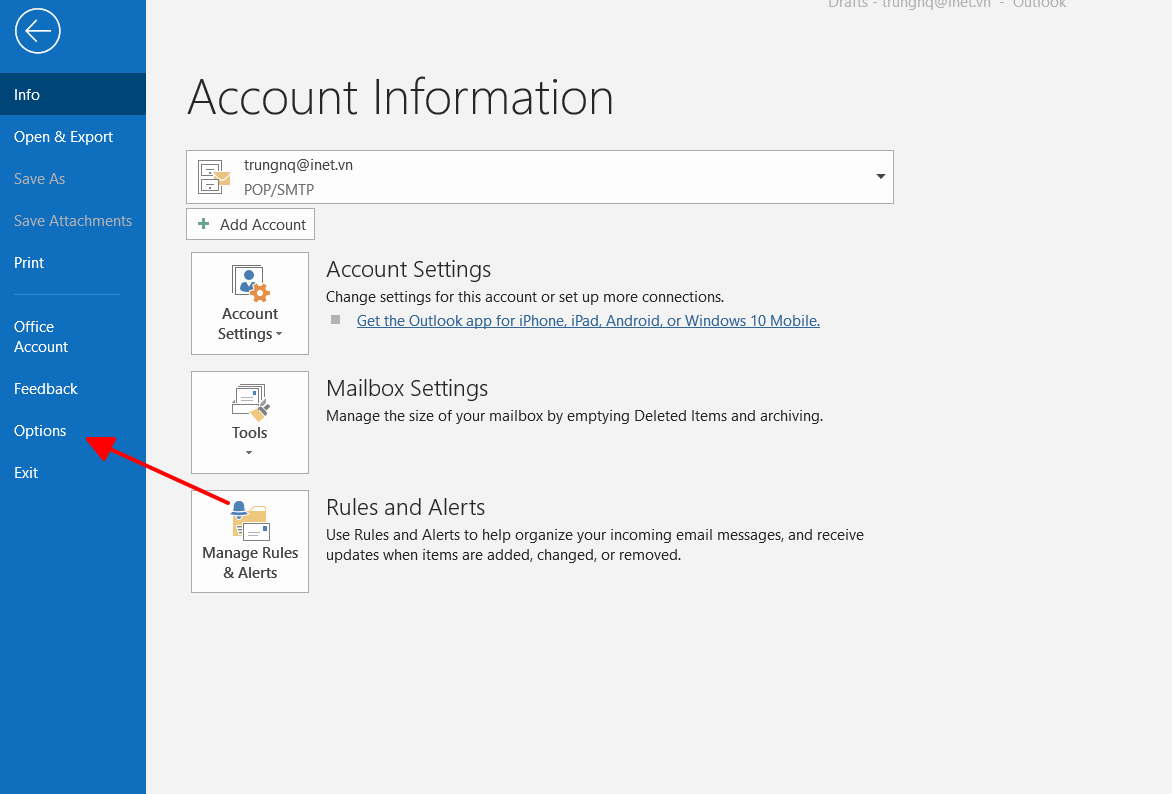Click the Tools mailbox cleanup icon
This screenshot has width=1172, height=794.
coord(250,403)
